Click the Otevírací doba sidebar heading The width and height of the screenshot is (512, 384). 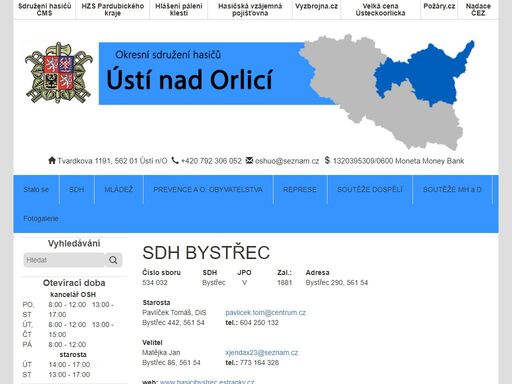(x=74, y=283)
